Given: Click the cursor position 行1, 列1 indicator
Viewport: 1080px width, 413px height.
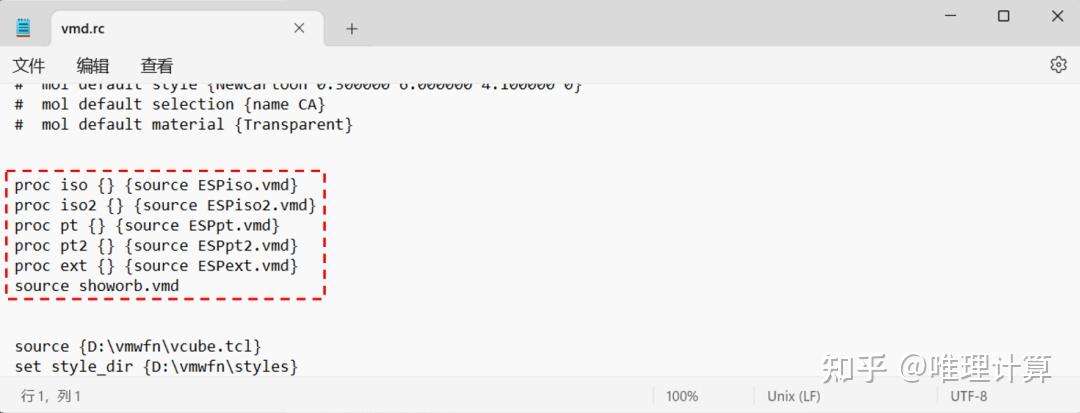Looking at the screenshot, I should [x=52, y=396].
